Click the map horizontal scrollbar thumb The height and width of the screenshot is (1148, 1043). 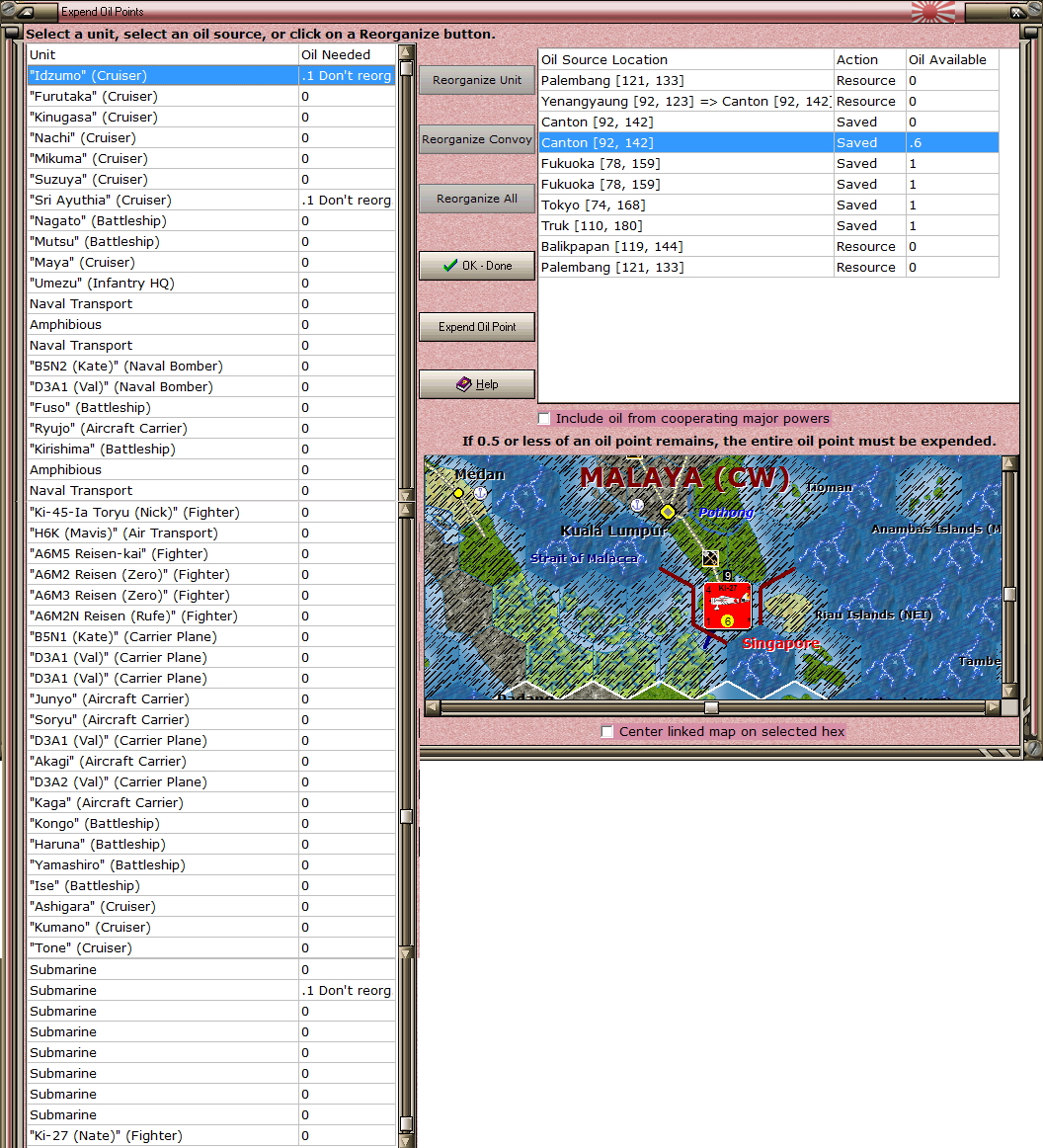click(x=711, y=707)
